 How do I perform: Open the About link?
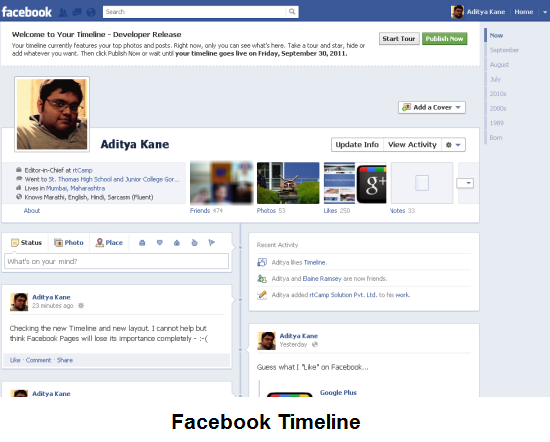(32, 210)
